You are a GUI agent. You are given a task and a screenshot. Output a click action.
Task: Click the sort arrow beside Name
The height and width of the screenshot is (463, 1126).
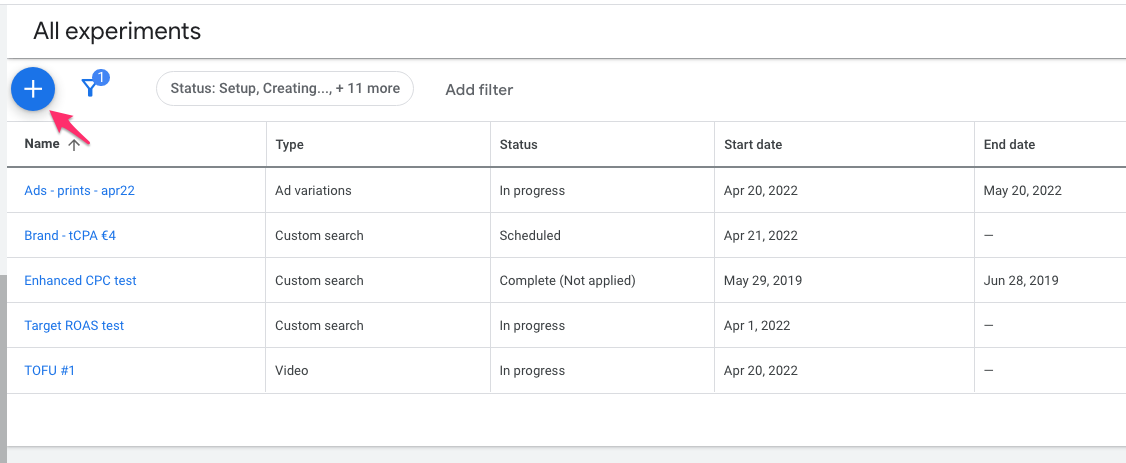[x=74, y=145]
